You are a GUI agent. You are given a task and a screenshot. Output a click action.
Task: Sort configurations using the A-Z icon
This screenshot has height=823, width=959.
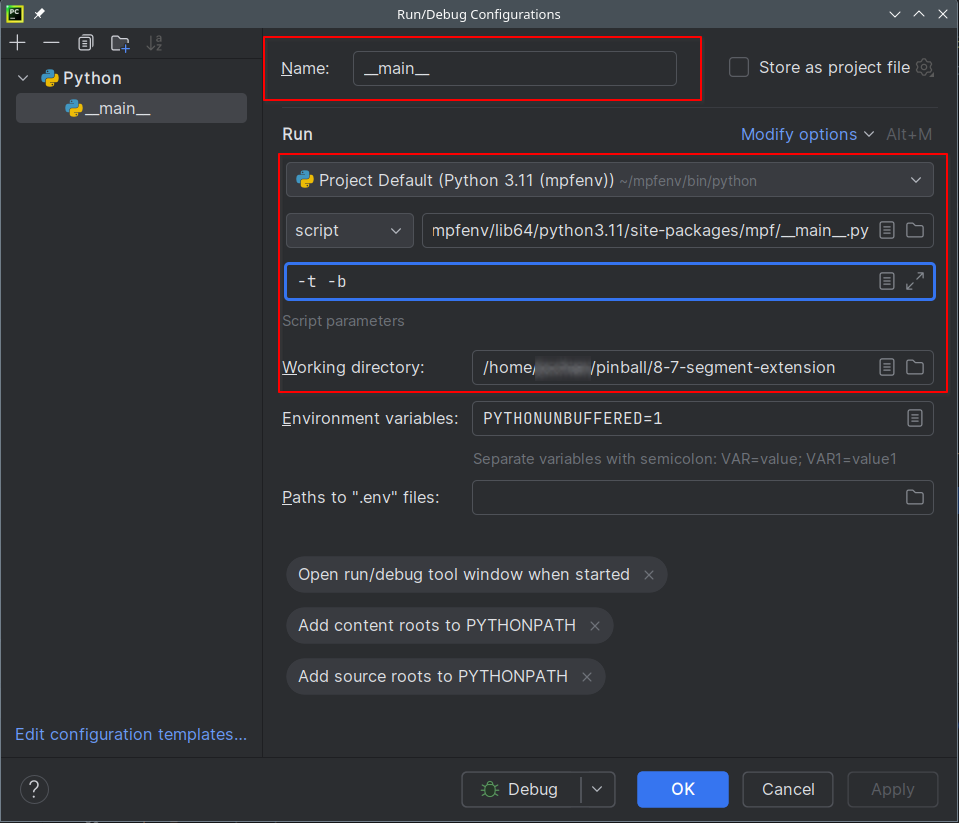154,43
